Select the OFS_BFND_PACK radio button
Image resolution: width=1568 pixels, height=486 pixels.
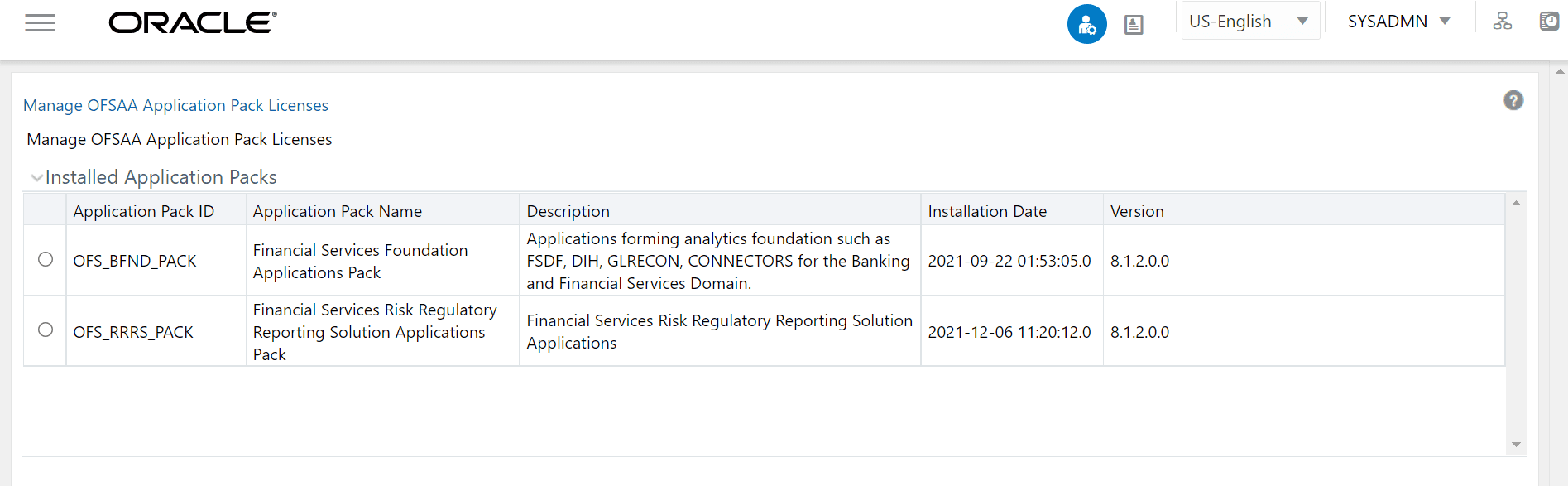[x=46, y=260]
